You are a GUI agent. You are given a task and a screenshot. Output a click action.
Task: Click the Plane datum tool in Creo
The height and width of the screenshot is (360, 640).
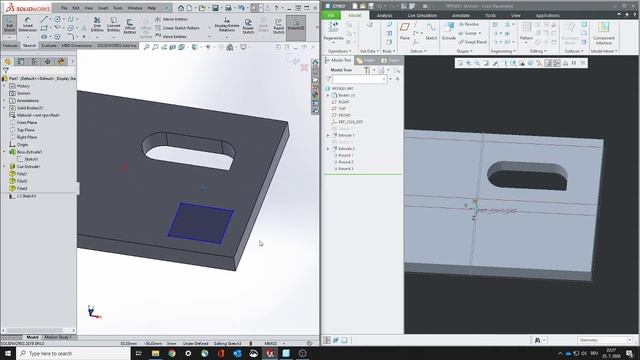point(404,31)
